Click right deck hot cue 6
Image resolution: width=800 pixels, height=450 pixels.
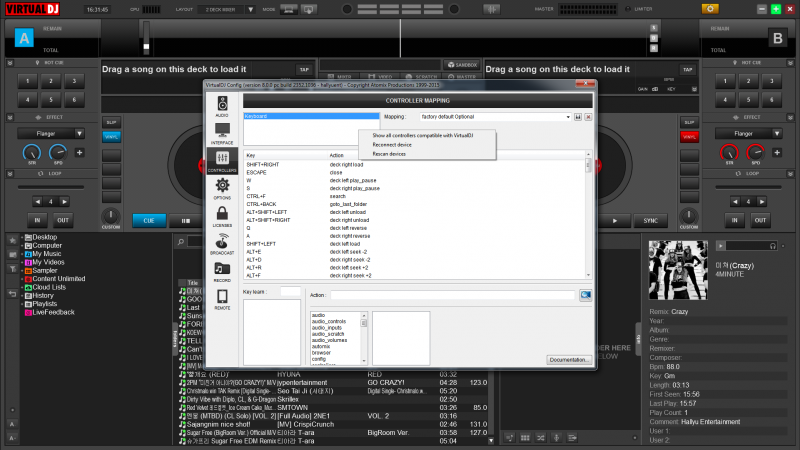click(x=771, y=99)
